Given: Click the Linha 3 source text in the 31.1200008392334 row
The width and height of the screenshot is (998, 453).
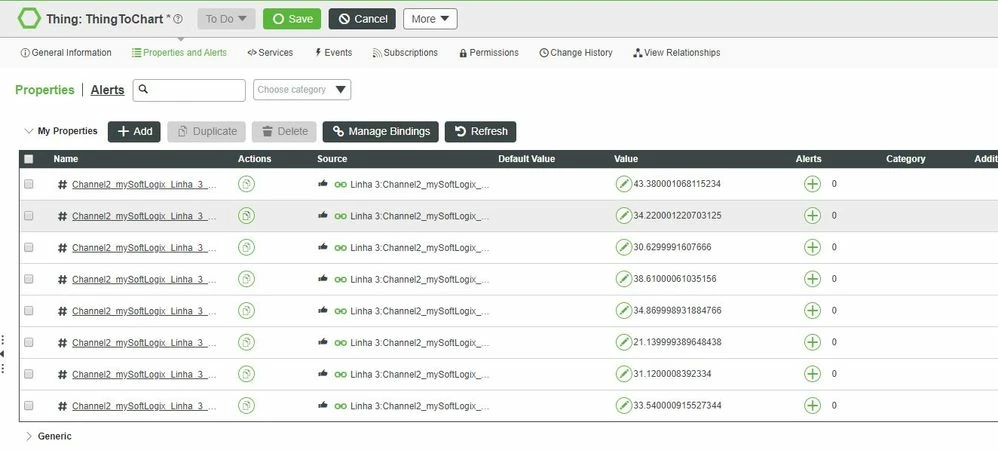Looking at the screenshot, I should 420,374.
